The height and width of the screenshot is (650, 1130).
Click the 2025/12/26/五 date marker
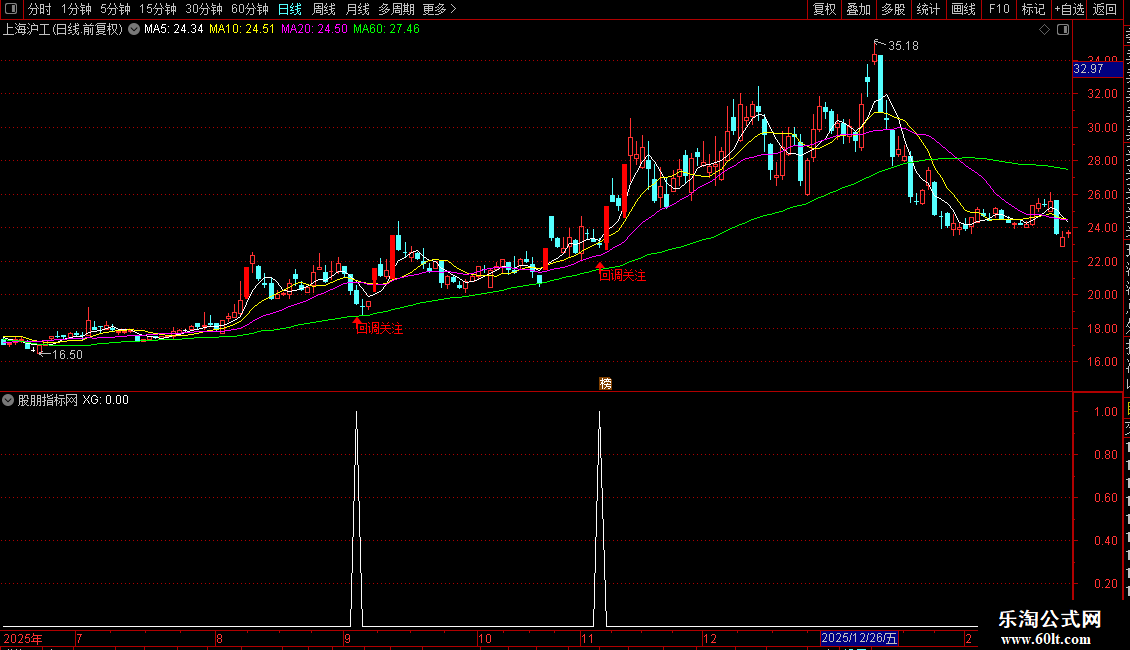[x=859, y=638]
